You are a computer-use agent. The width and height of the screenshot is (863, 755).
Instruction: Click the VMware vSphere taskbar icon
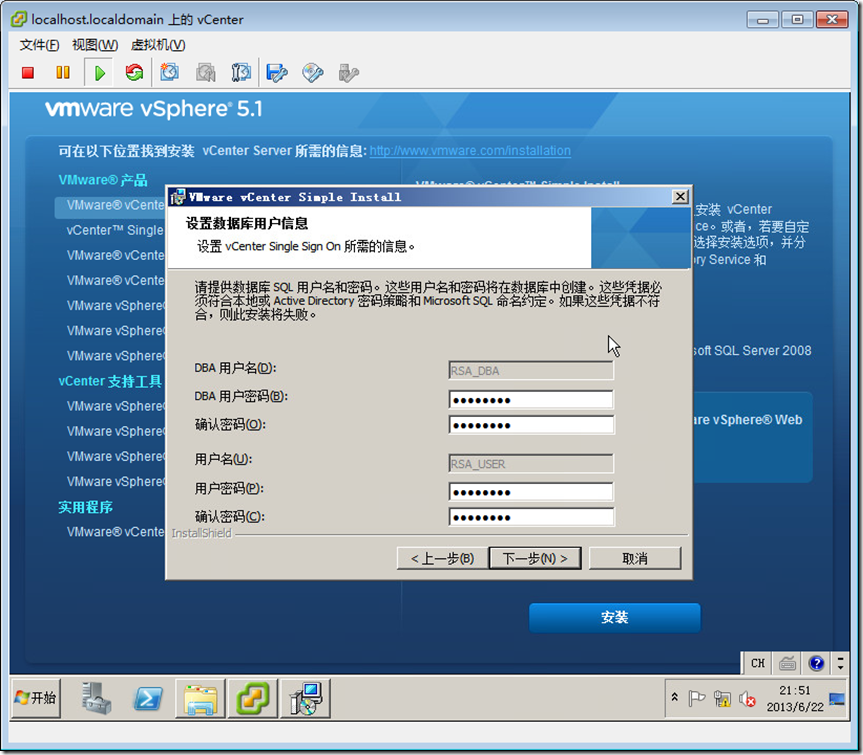tap(253, 698)
